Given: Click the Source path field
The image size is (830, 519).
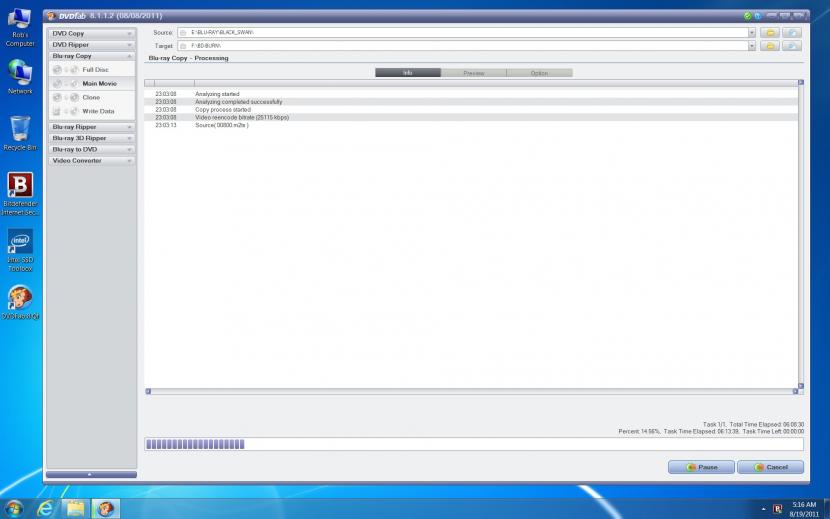Looking at the screenshot, I should coord(463,32).
